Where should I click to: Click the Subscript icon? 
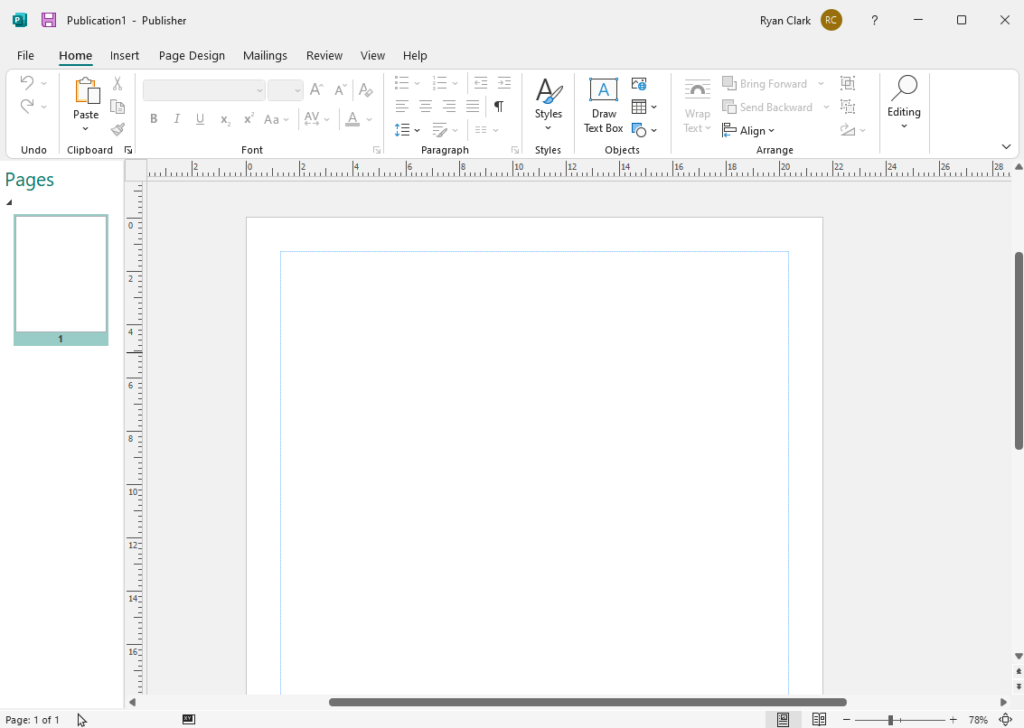click(x=225, y=119)
